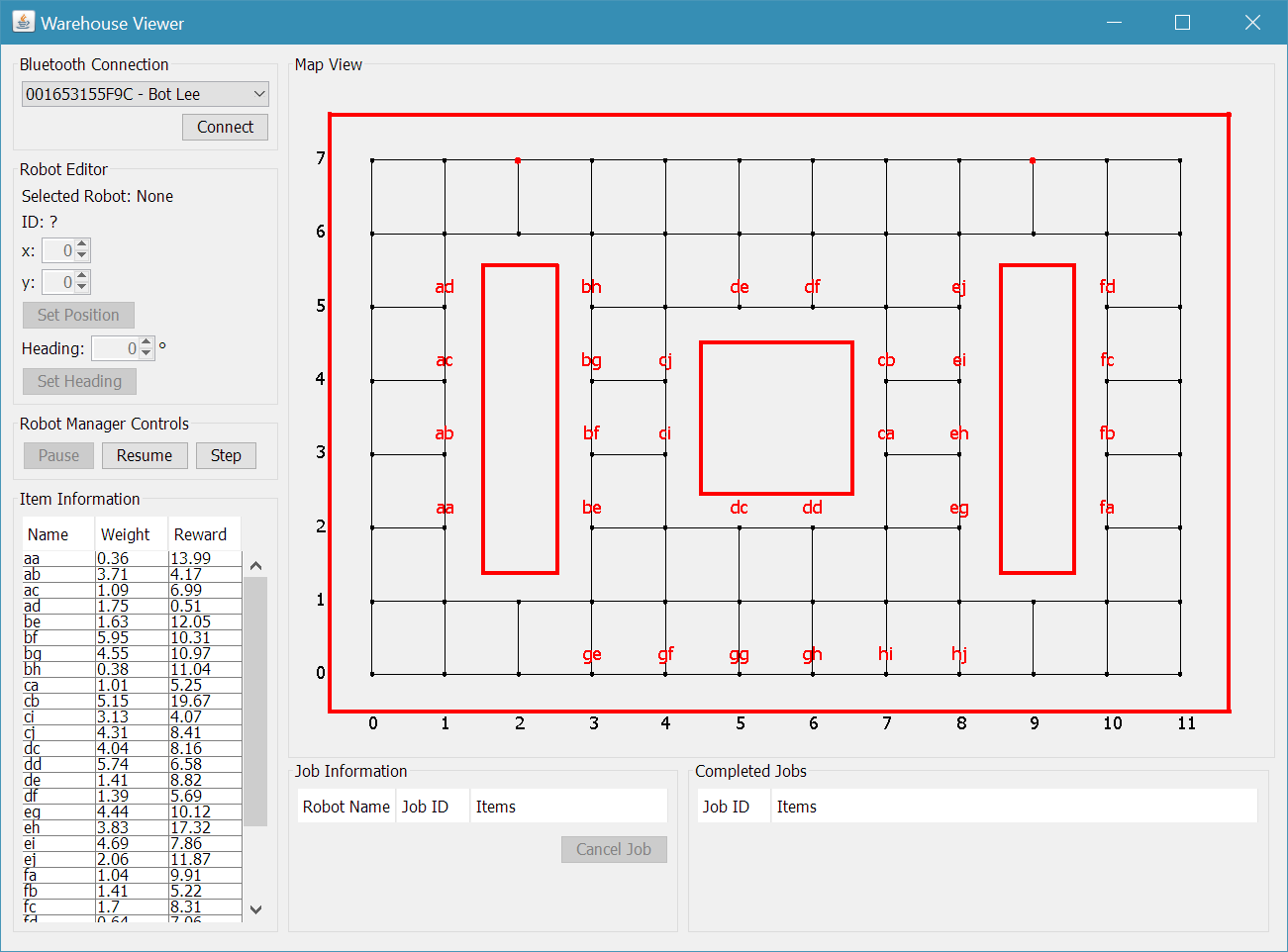The width and height of the screenshot is (1288, 952).
Task: Select the red robot marker above column 9
Action: (x=1033, y=159)
